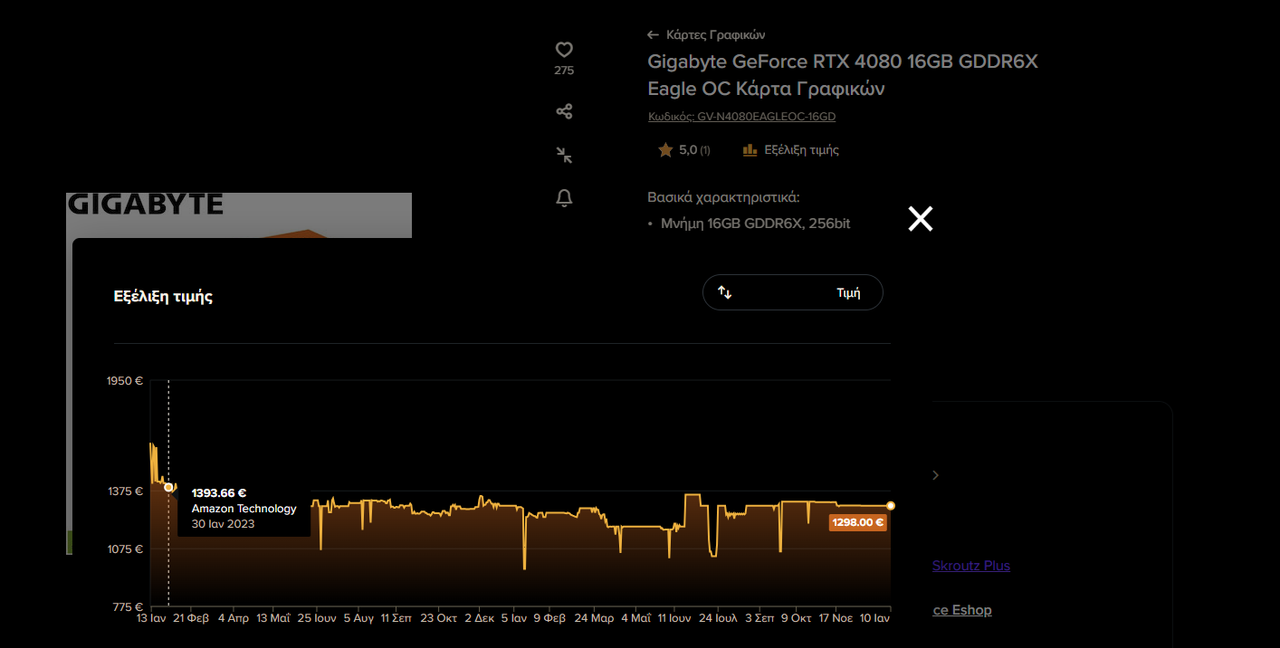Click the bar chart icon beside Εξέλιξη τιμής

click(x=750, y=150)
